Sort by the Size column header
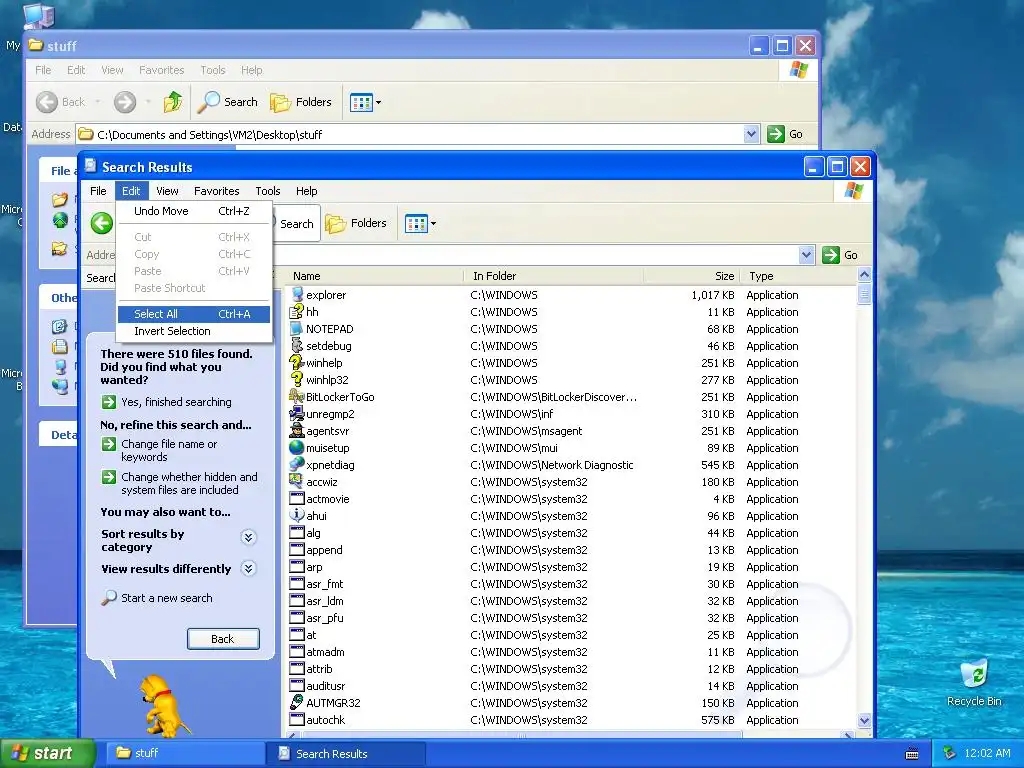 coord(692,276)
